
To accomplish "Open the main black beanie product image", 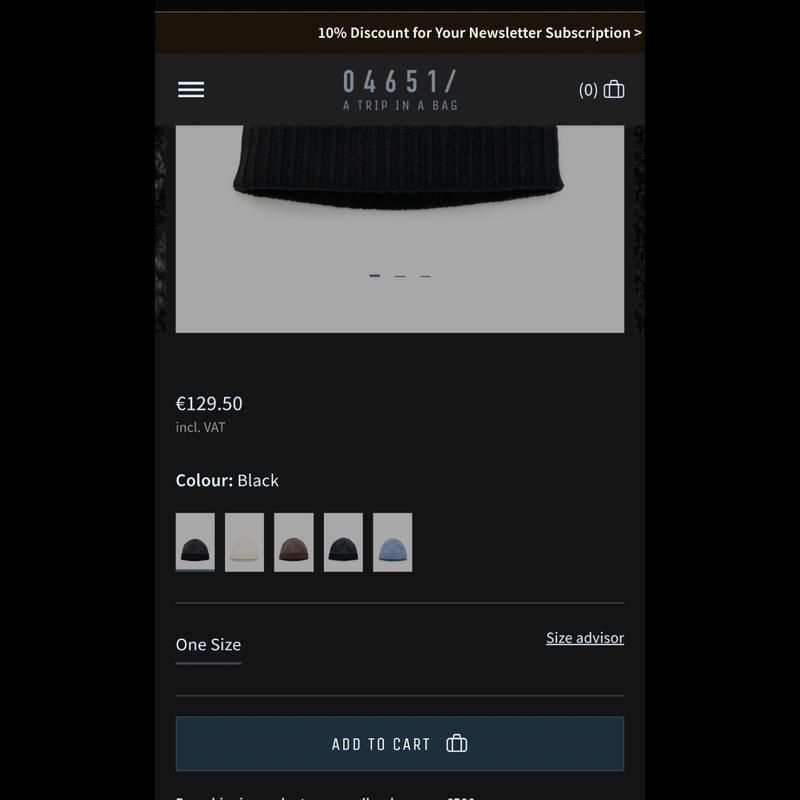I will pyautogui.click(x=400, y=229).
